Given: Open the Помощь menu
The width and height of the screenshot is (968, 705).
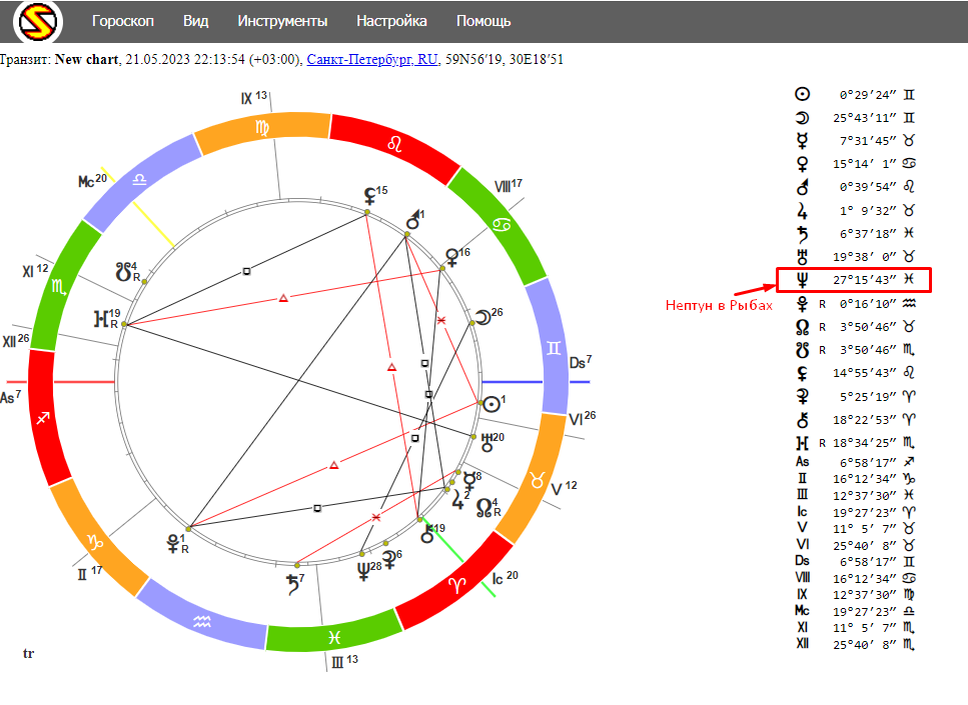Looking at the screenshot, I should (x=483, y=21).
